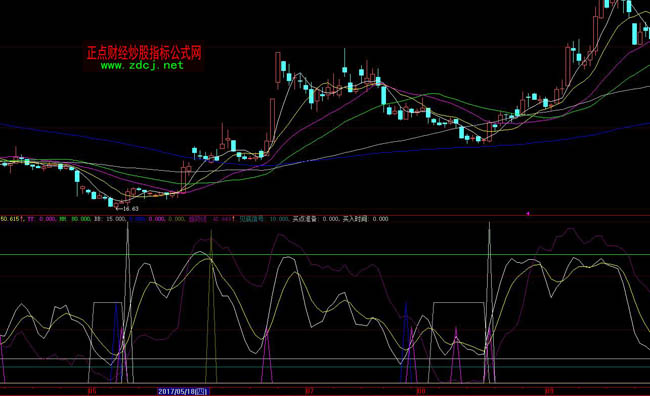Click the red up-arrow beside 50.615
The width and height of the screenshot is (650, 396).
coord(22,219)
